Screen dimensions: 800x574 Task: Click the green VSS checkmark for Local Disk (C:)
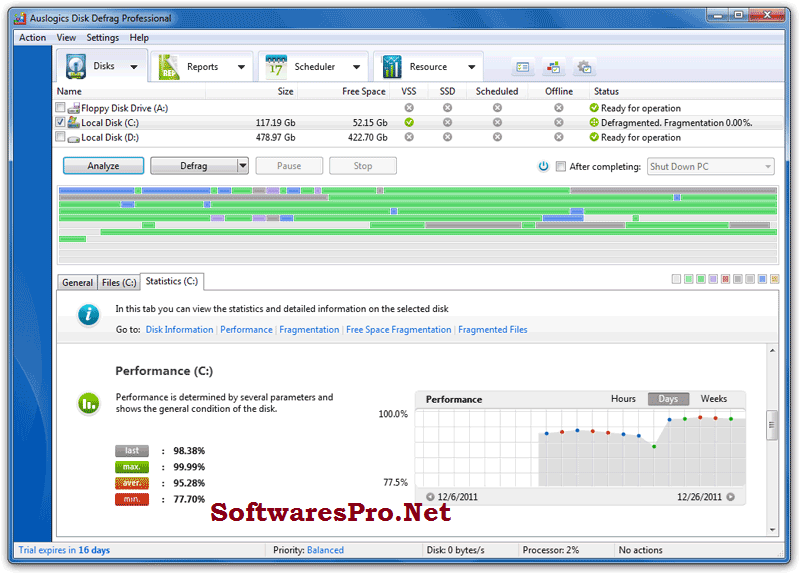[x=409, y=122]
